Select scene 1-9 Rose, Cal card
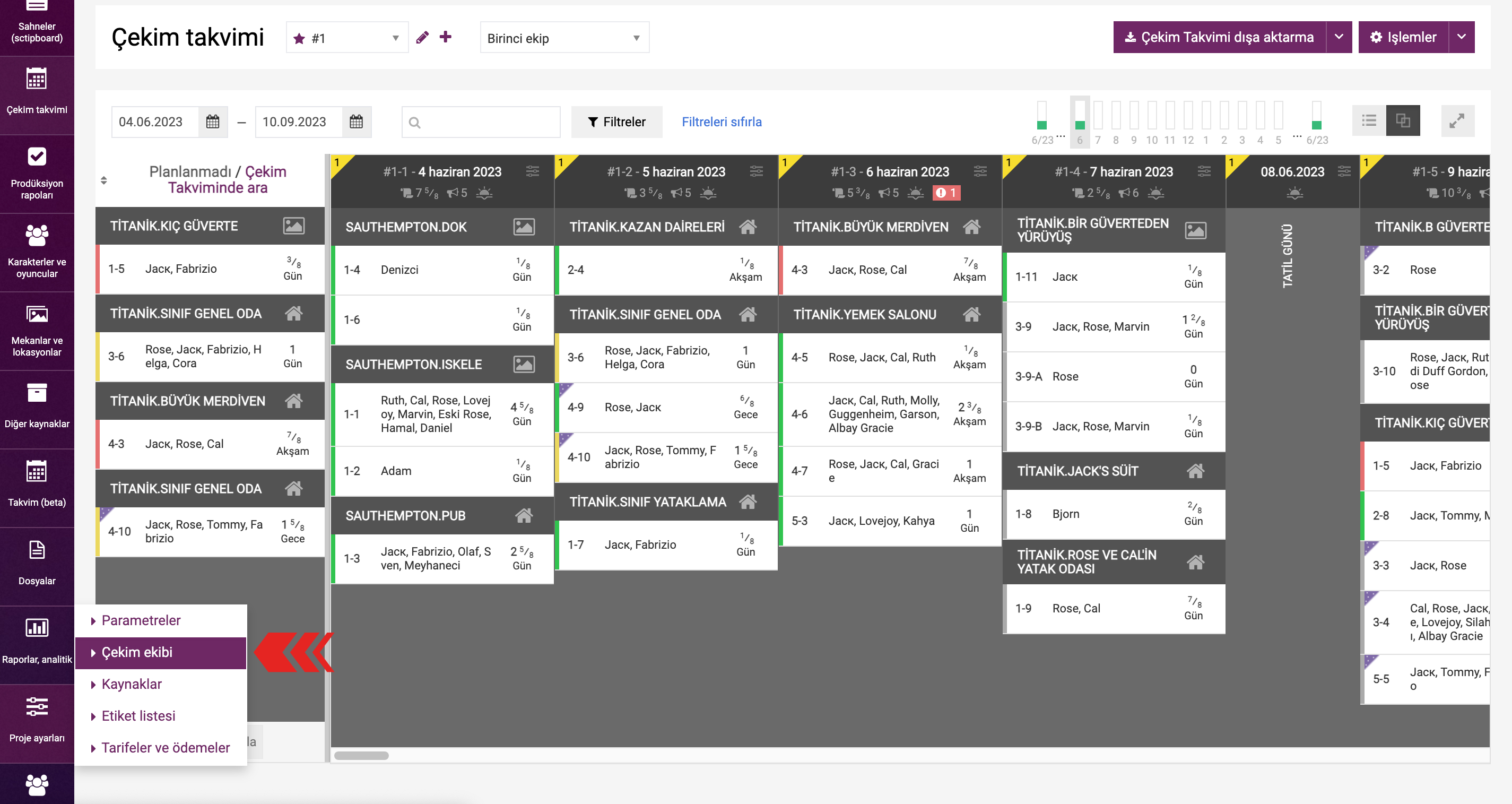This screenshot has height=804, width=1512. click(1115, 608)
